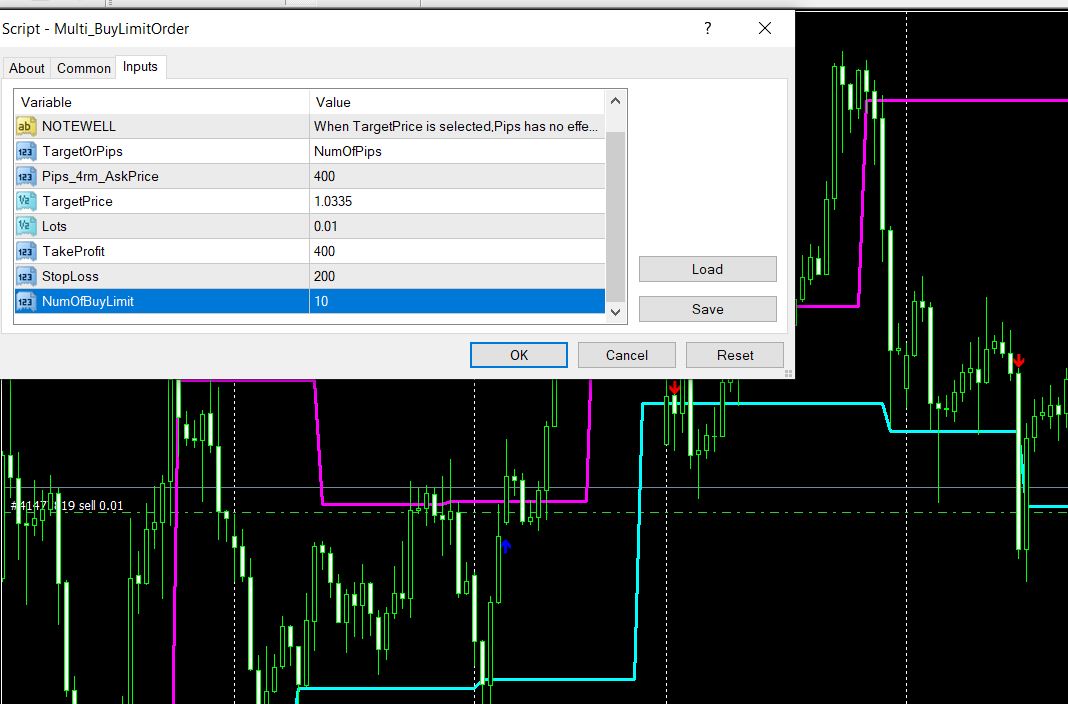Switch to the About tab
The width and height of the screenshot is (1068, 704).
(x=26, y=68)
